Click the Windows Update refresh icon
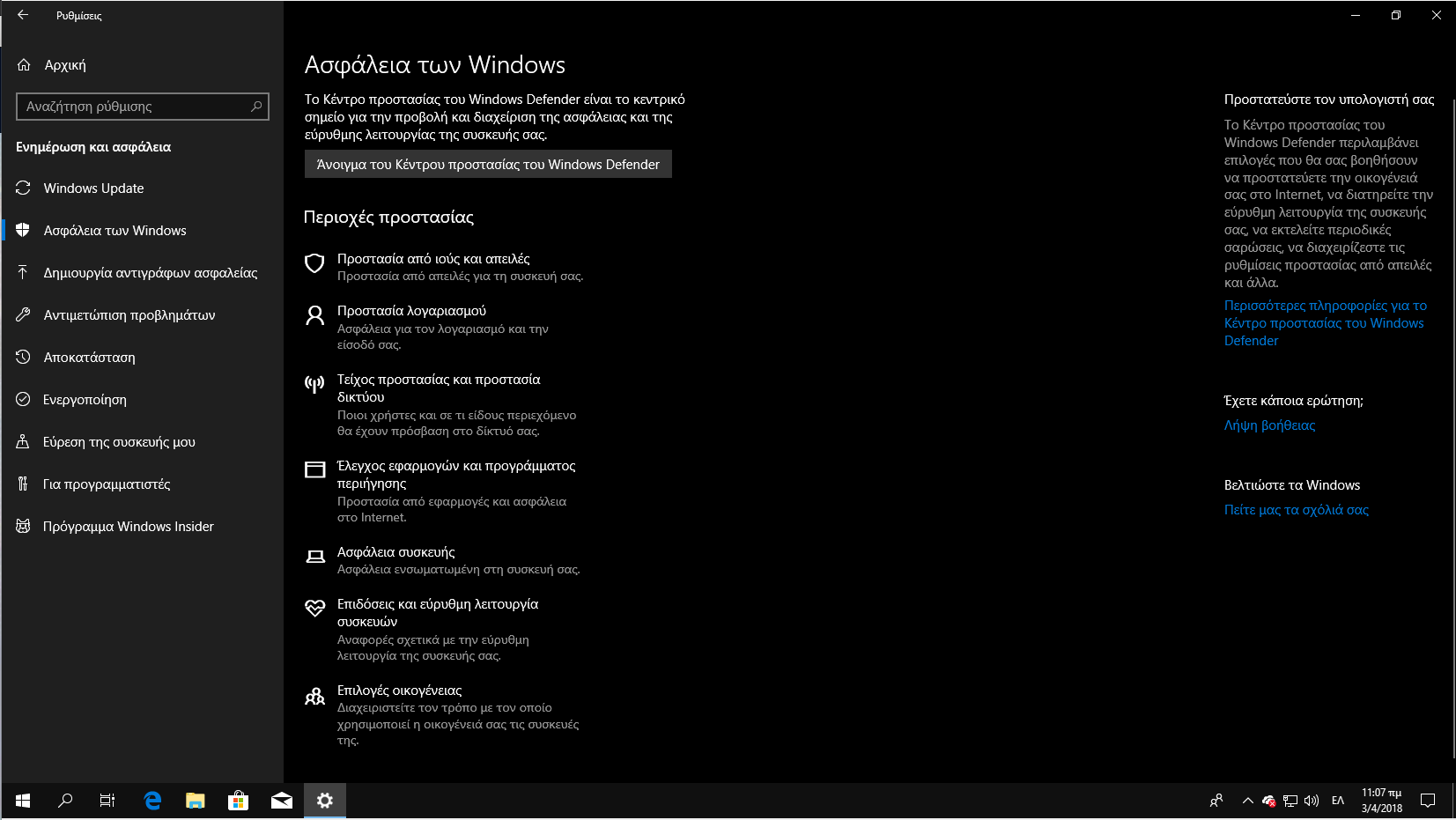The width and height of the screenshot is (1456, 820). pyautogui.click(x=23, y=188)
